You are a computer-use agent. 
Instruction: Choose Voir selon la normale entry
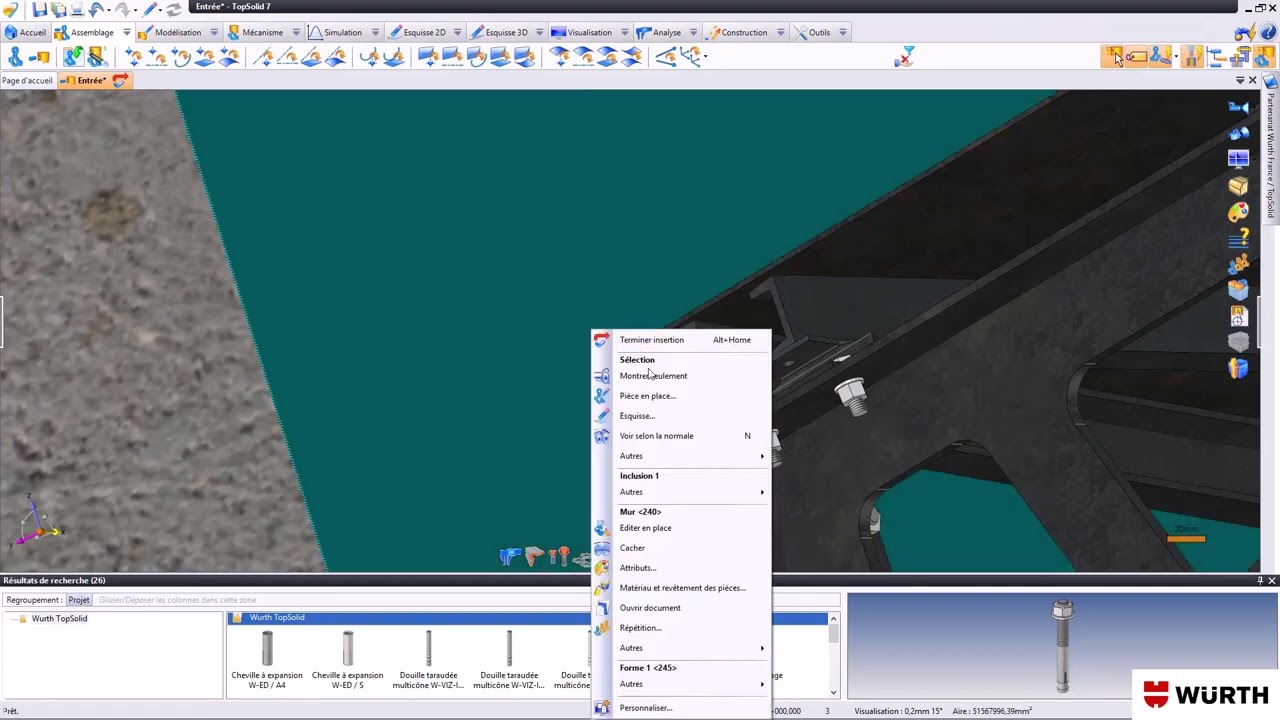point(682,436)
